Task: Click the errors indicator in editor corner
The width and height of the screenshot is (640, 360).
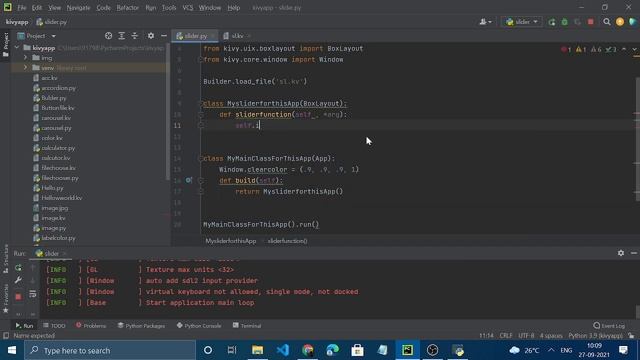Action: tap(566, 49)
